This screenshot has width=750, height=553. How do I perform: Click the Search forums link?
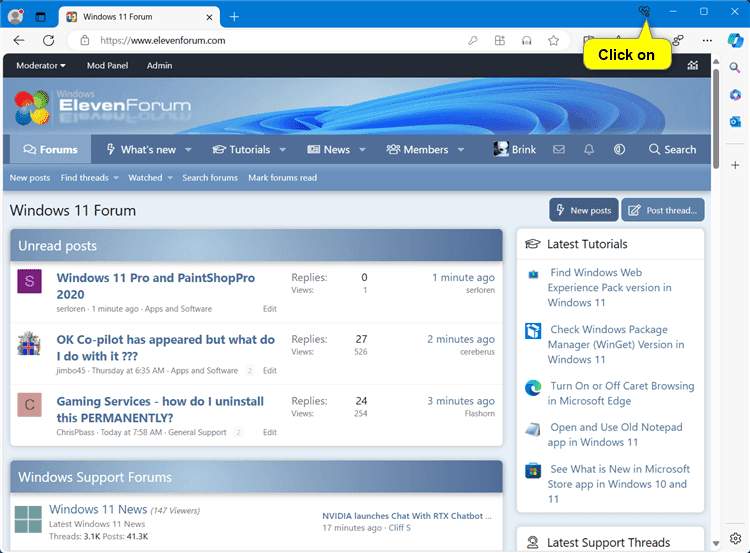coord(210,178)
